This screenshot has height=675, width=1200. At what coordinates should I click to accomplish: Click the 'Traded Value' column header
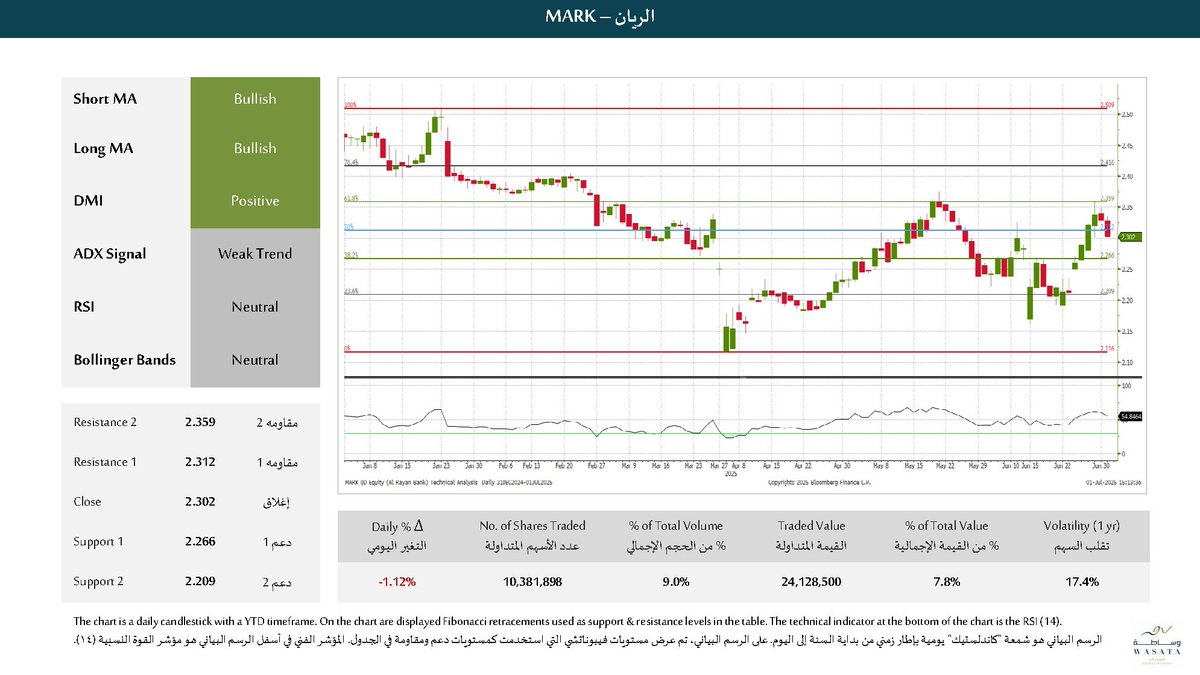pyautogui.click(x=811, y=525)
